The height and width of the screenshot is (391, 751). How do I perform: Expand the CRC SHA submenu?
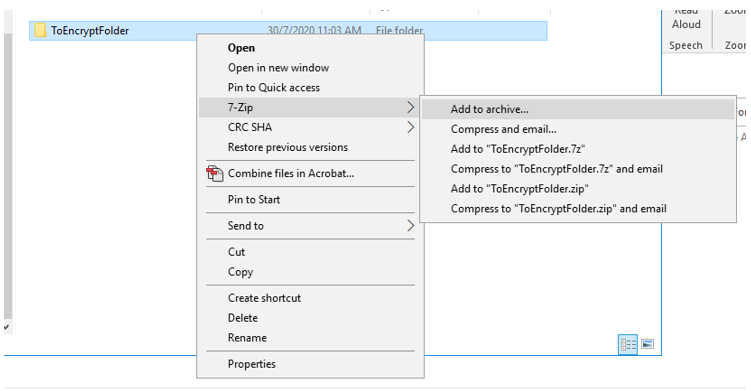click(310, 127)
